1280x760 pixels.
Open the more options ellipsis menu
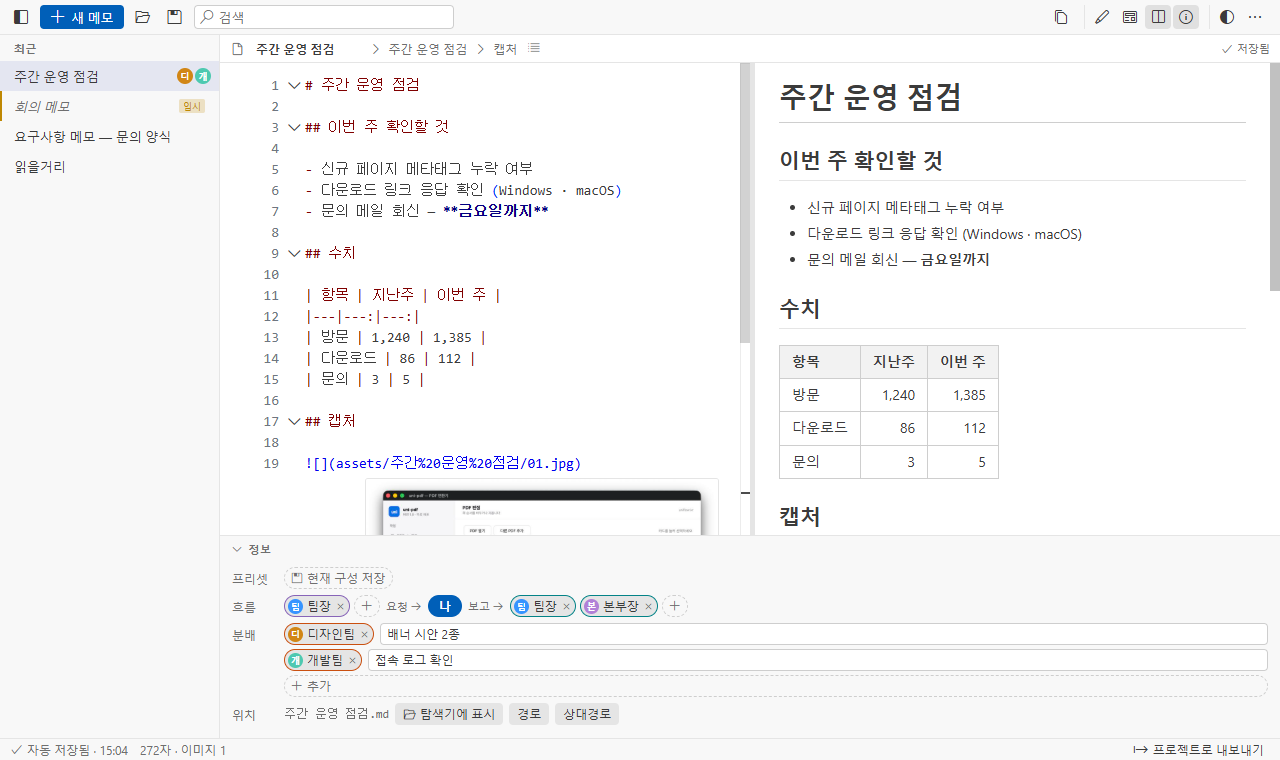tap(1255, 17)
